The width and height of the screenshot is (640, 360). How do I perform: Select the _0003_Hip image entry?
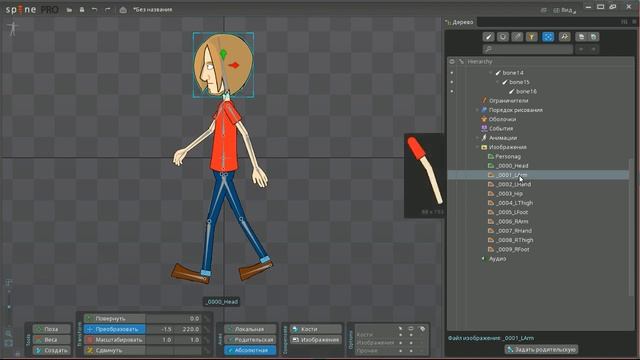click(x=509, y=194)
